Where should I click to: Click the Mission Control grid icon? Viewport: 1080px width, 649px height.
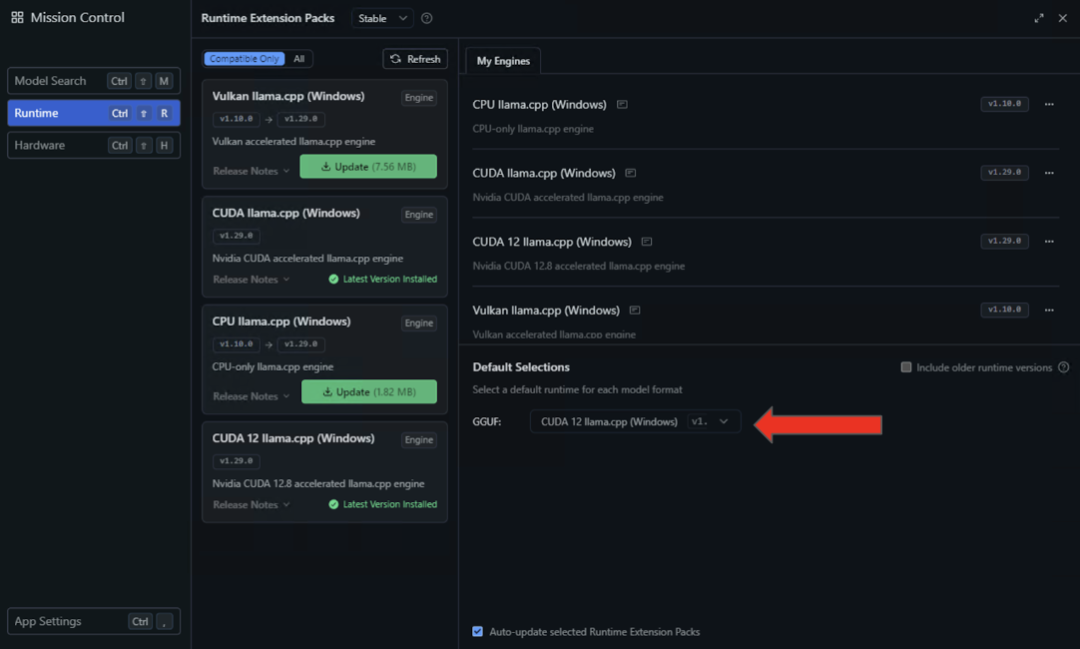(17, 18)
